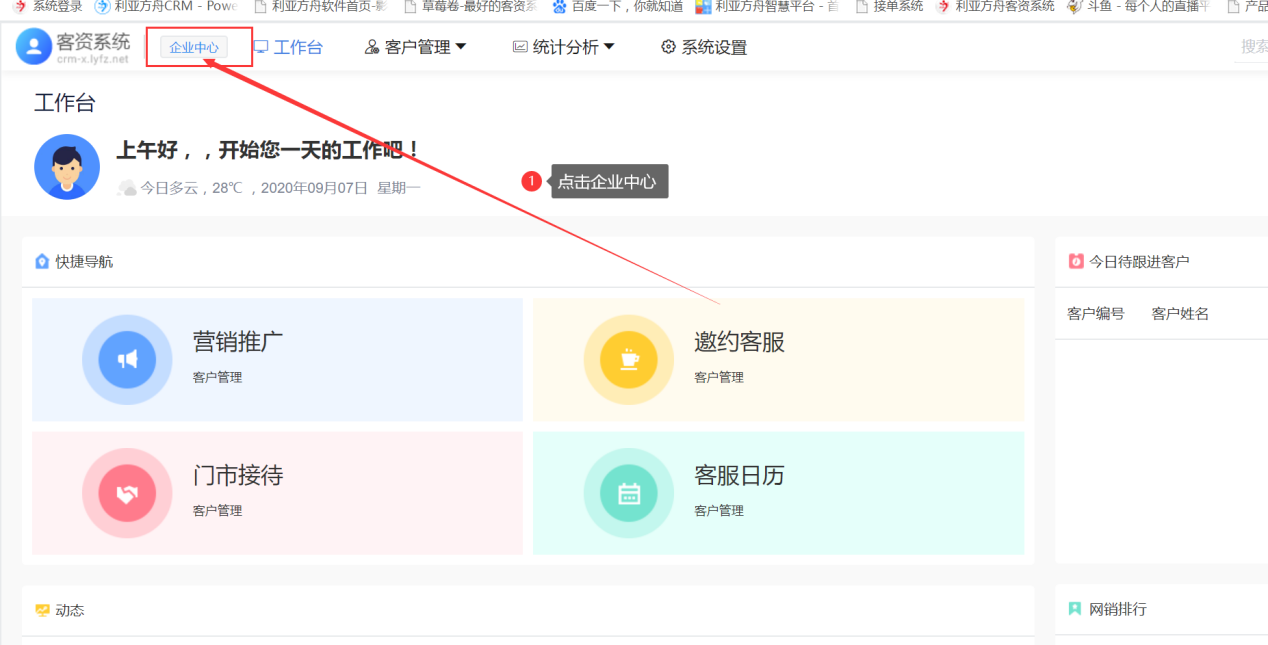Click the 快捷导航 home icon
Screen dimensions: 1268x645
point(42,261)
